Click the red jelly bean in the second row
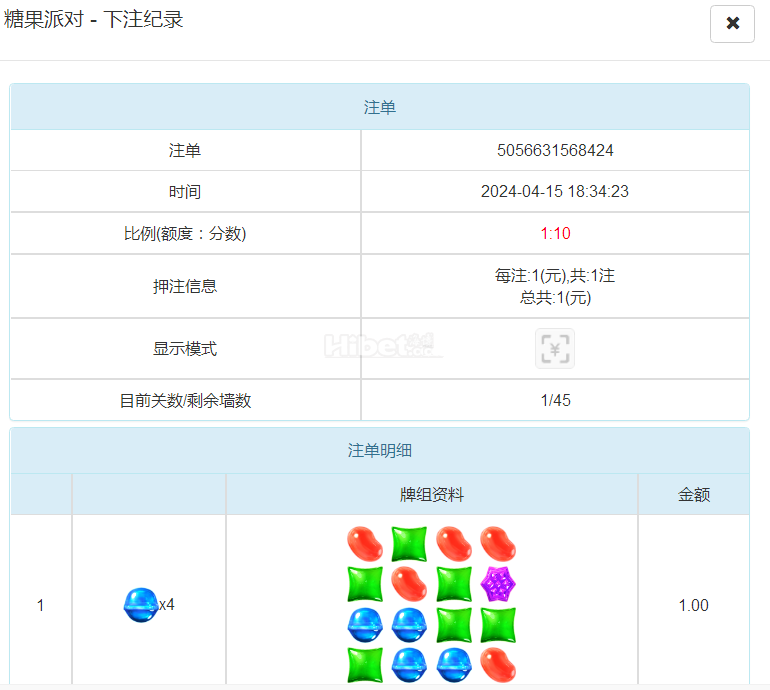This screenshot has height=690, width=770. pyautogui.click(x=409, y=584)
